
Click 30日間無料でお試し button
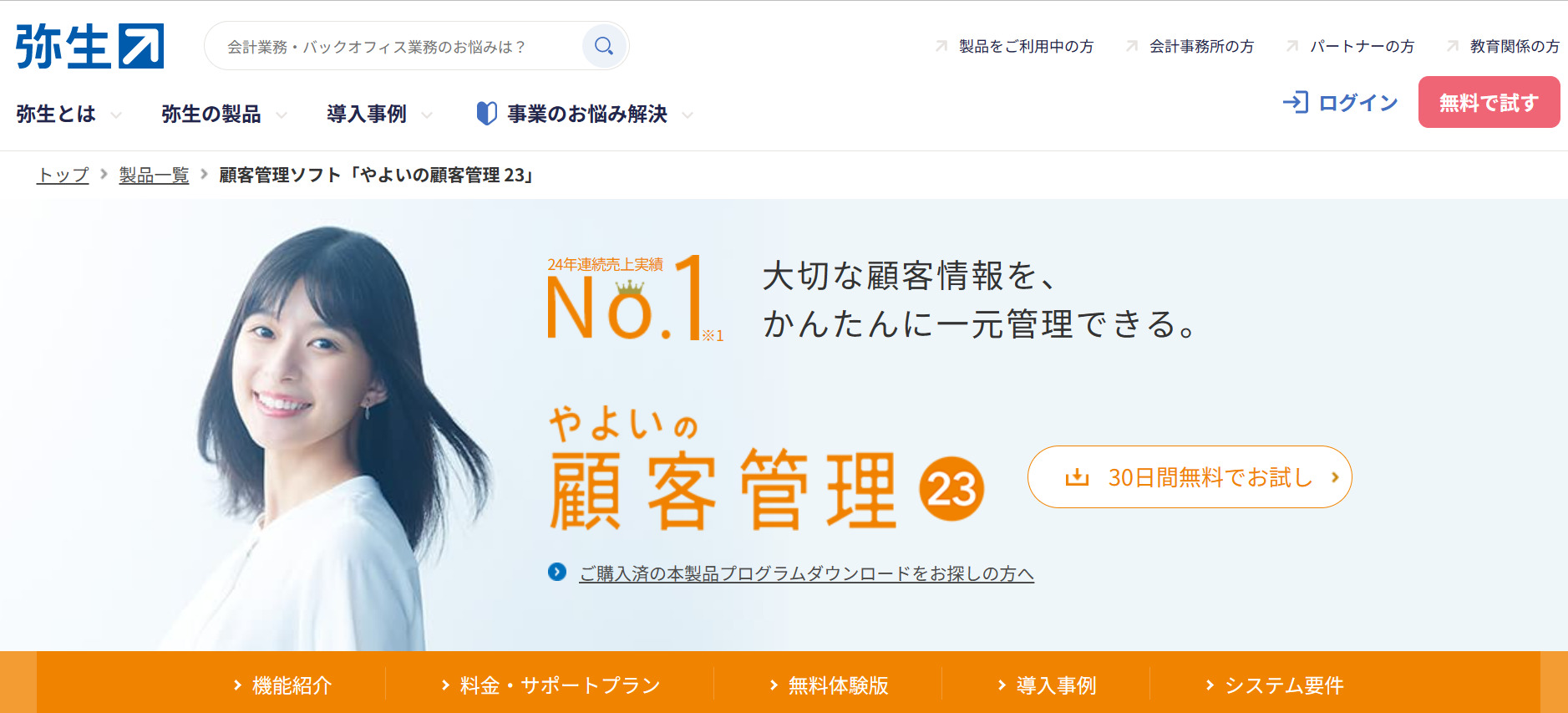[x=1190, y=476]
